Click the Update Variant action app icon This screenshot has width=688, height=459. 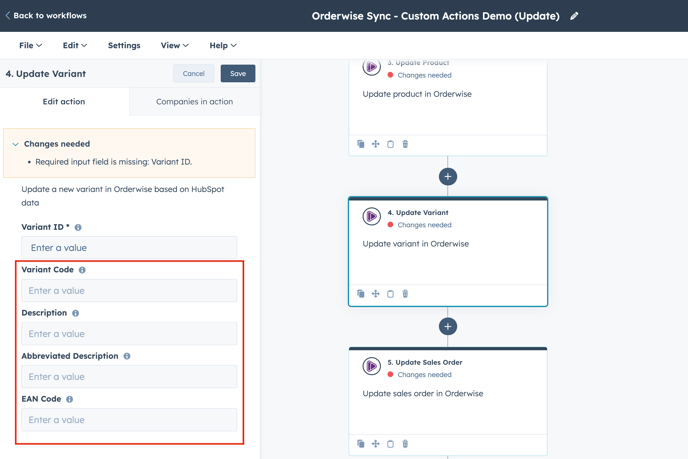coord(372,216)
